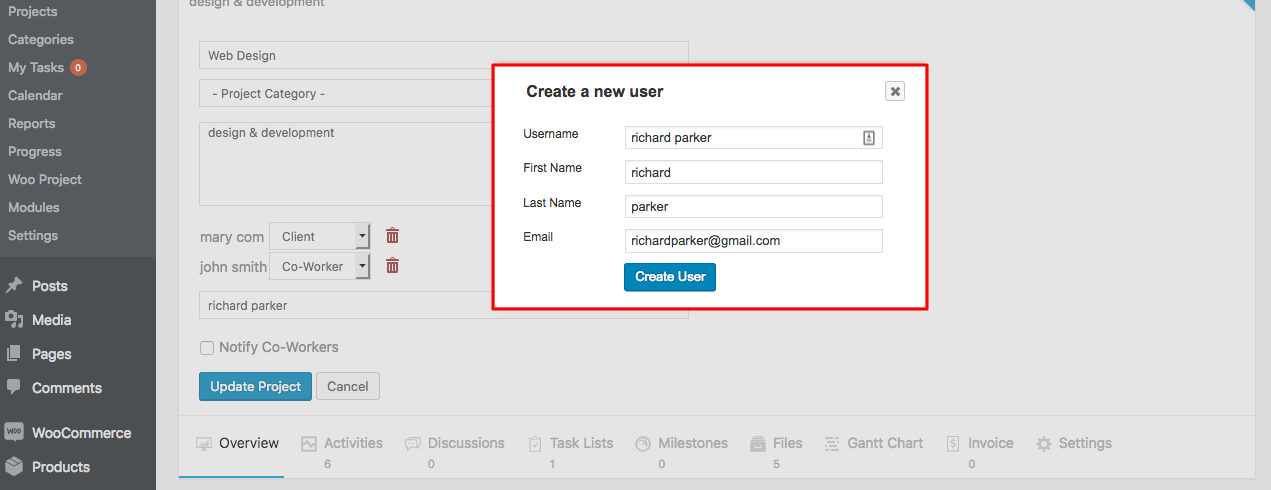Focus the Email input field
The width and height of the screenshot is (1271, 490).
click(753, 241)
